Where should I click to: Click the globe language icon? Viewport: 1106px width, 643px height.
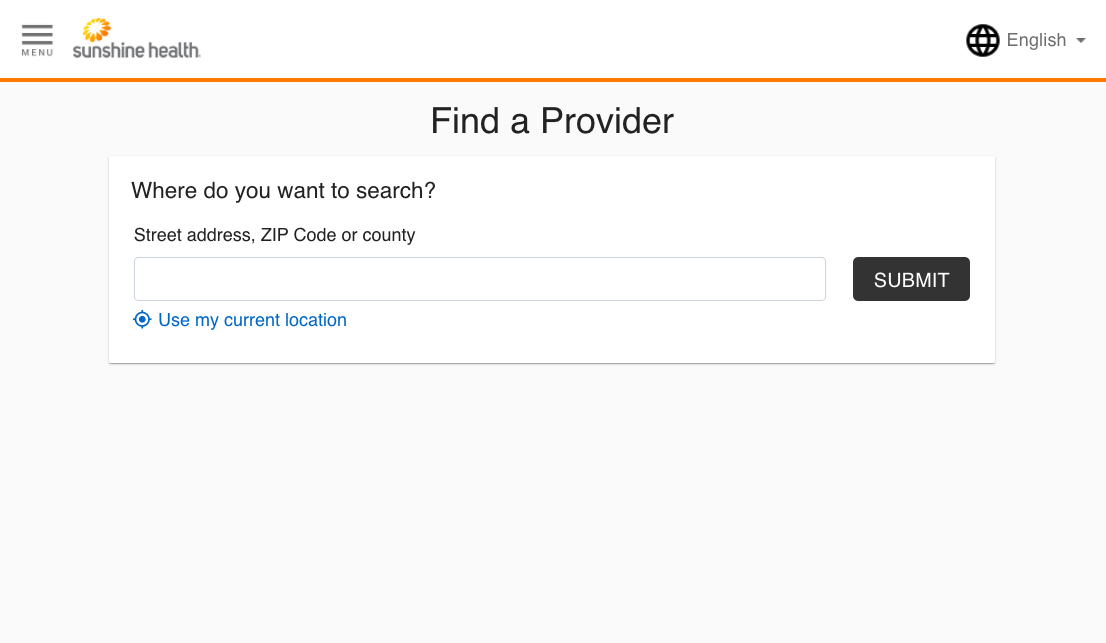[983, 40]
